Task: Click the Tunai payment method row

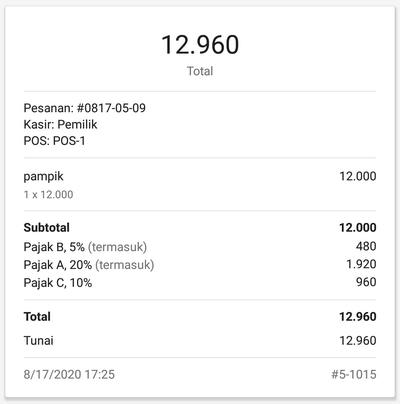Action: point(200,341)
